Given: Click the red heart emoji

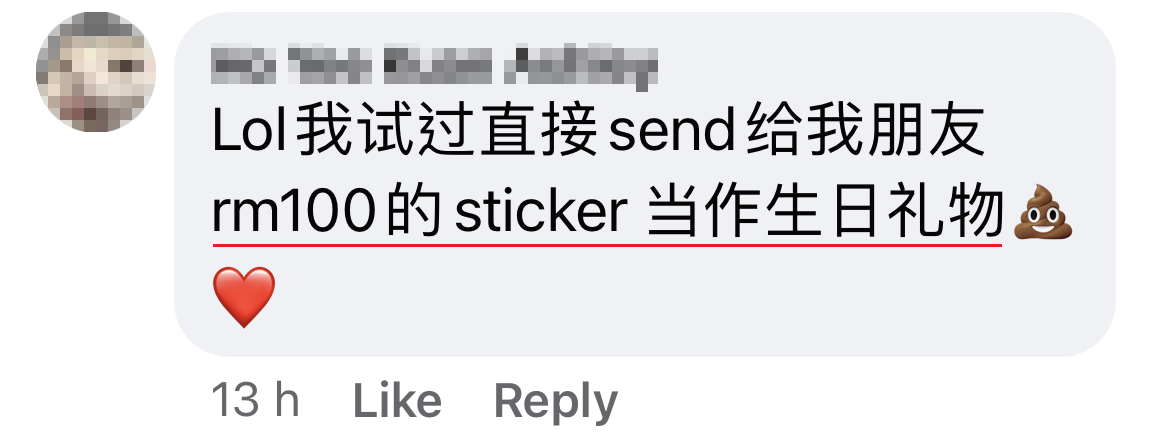Looking at the screenshot, I should click(244, 297).
